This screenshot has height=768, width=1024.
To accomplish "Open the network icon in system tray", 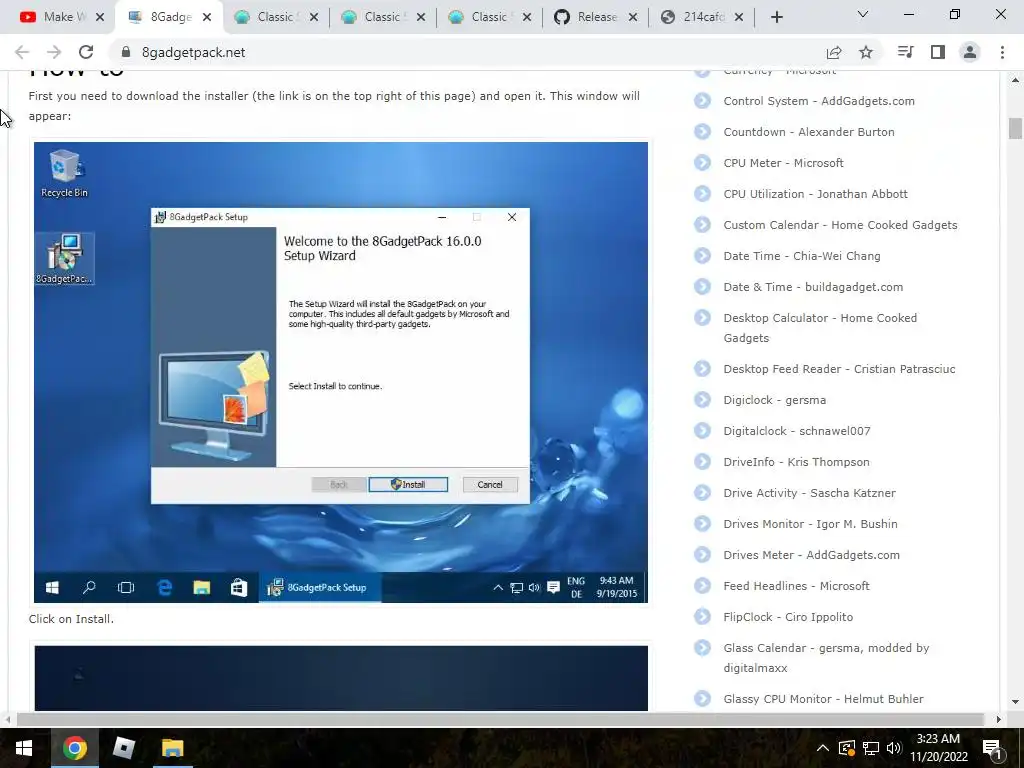I will click(x=871, y=748).
